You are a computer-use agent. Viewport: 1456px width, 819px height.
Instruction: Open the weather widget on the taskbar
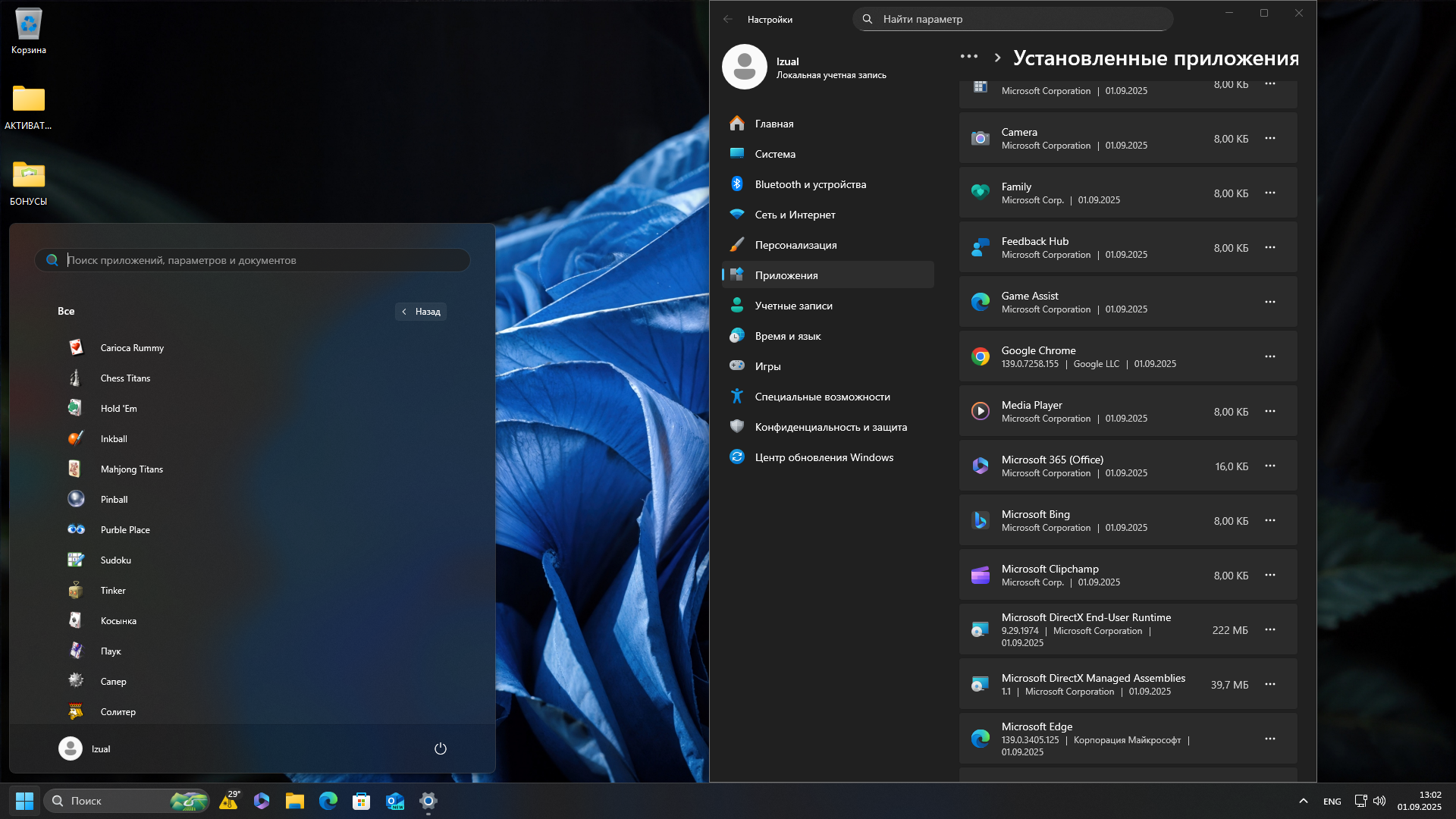click(230, 801)
